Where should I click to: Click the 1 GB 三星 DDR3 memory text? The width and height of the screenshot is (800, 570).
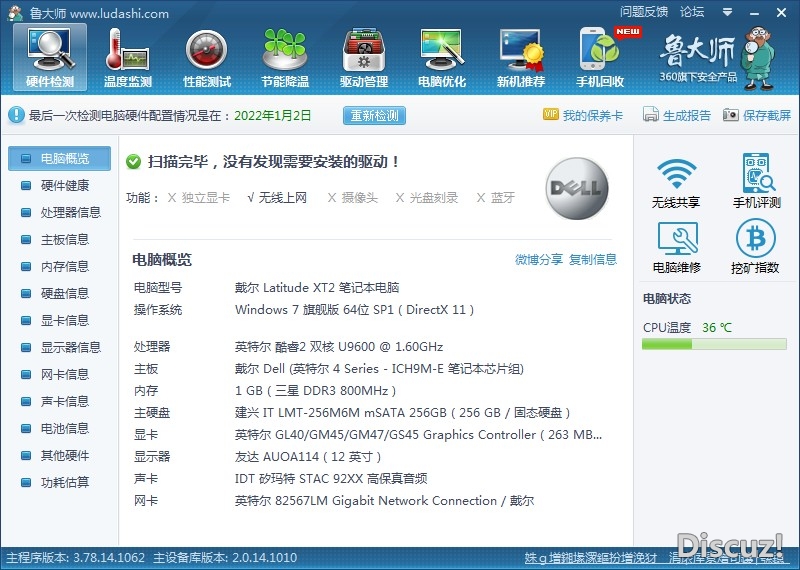click(315, 391)
